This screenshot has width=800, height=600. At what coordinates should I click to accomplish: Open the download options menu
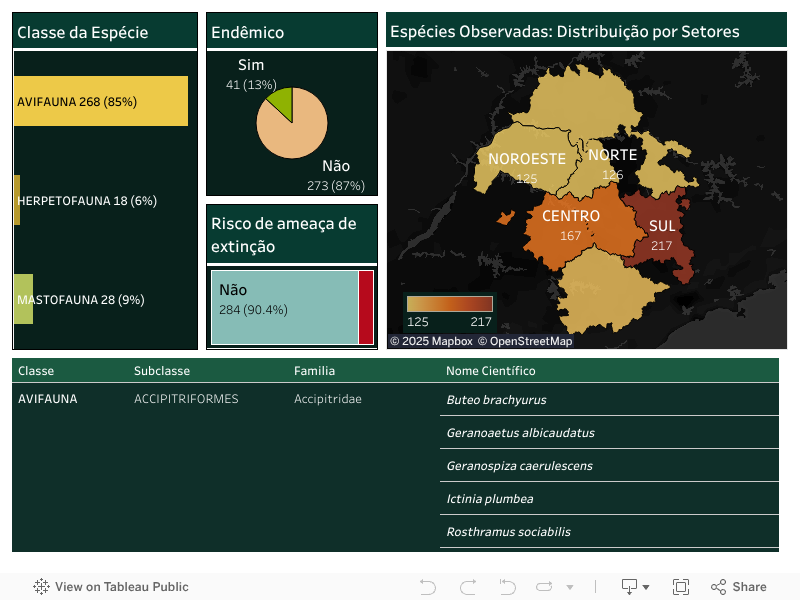pos(635,587)
